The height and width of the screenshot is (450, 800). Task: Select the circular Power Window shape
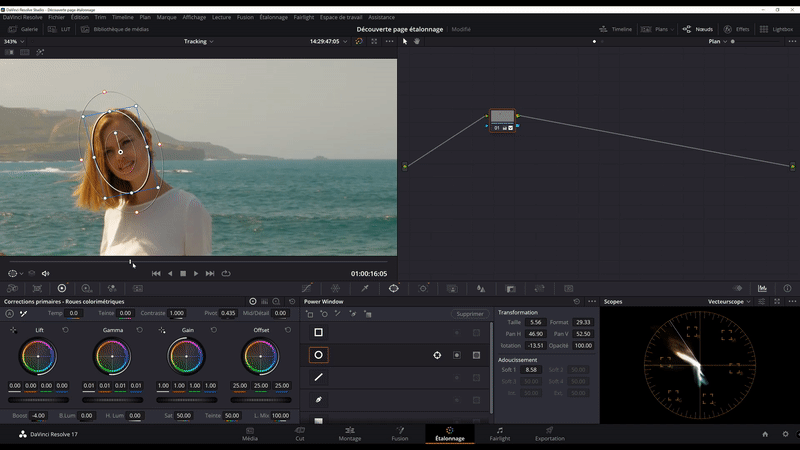(x=318, y=355)
